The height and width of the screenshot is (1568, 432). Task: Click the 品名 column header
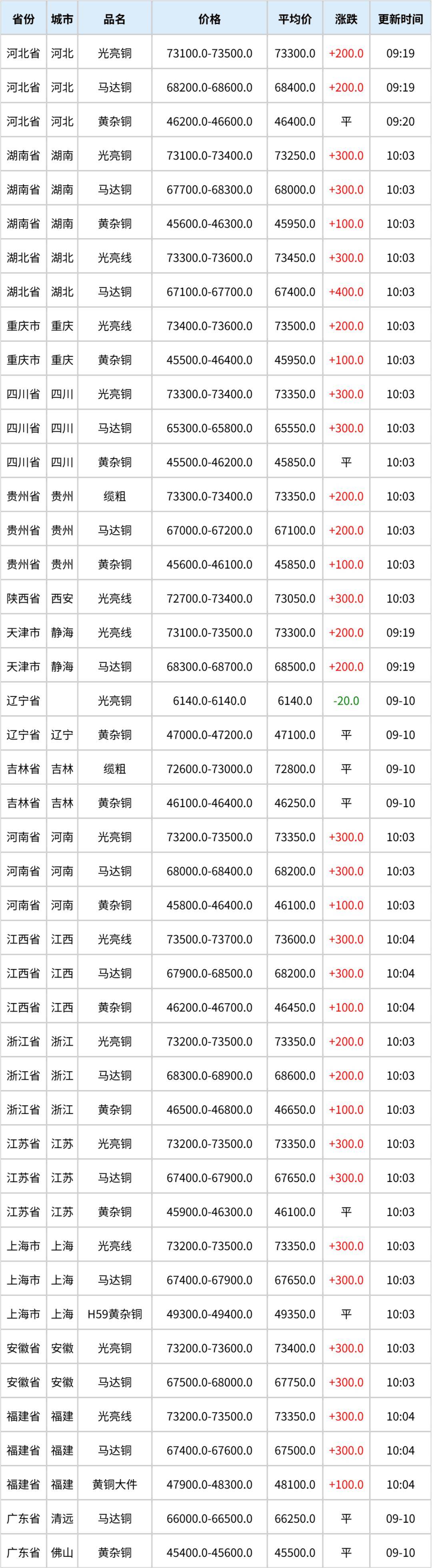tap(114, 19)
